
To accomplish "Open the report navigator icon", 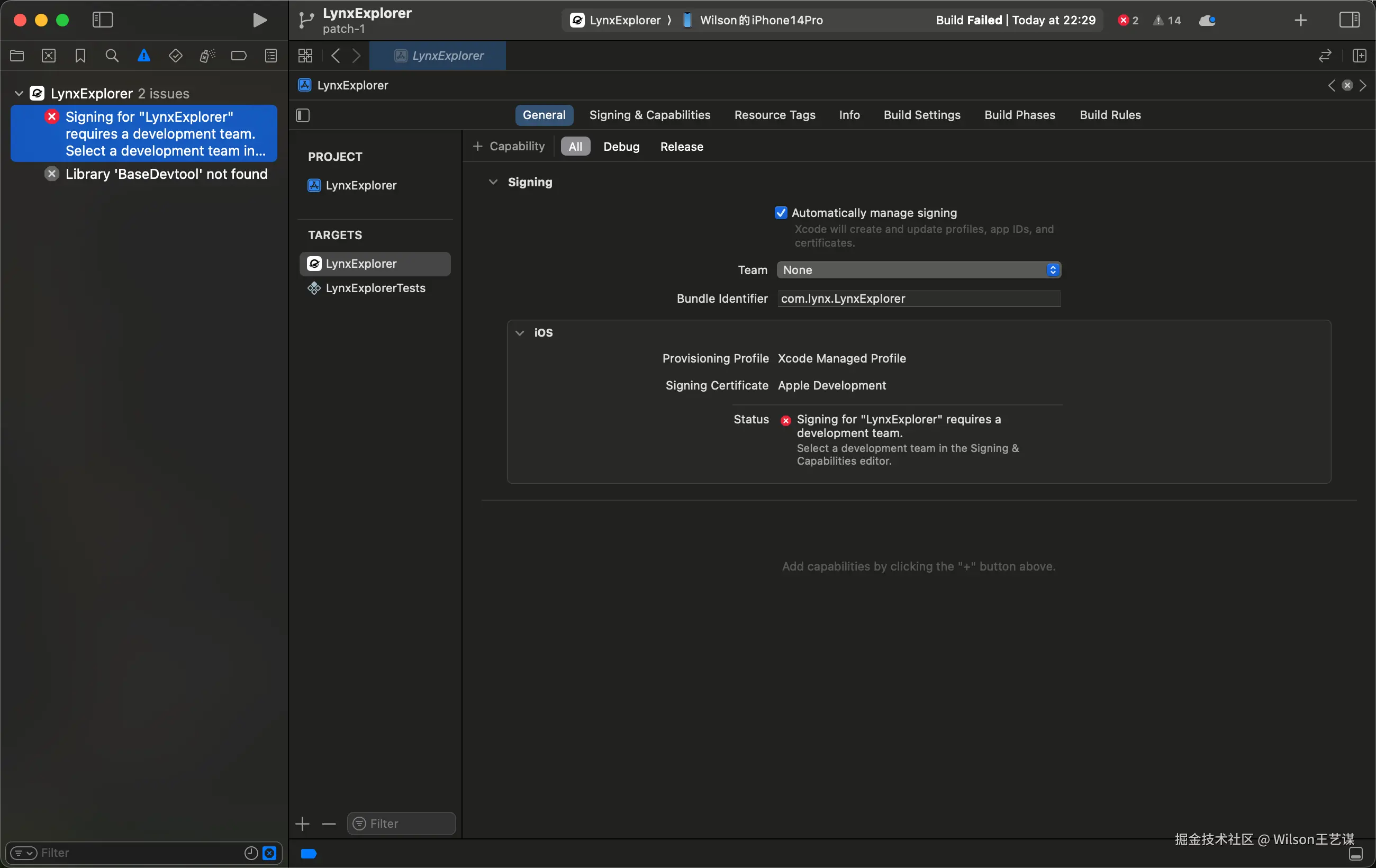I will [271, 56].
